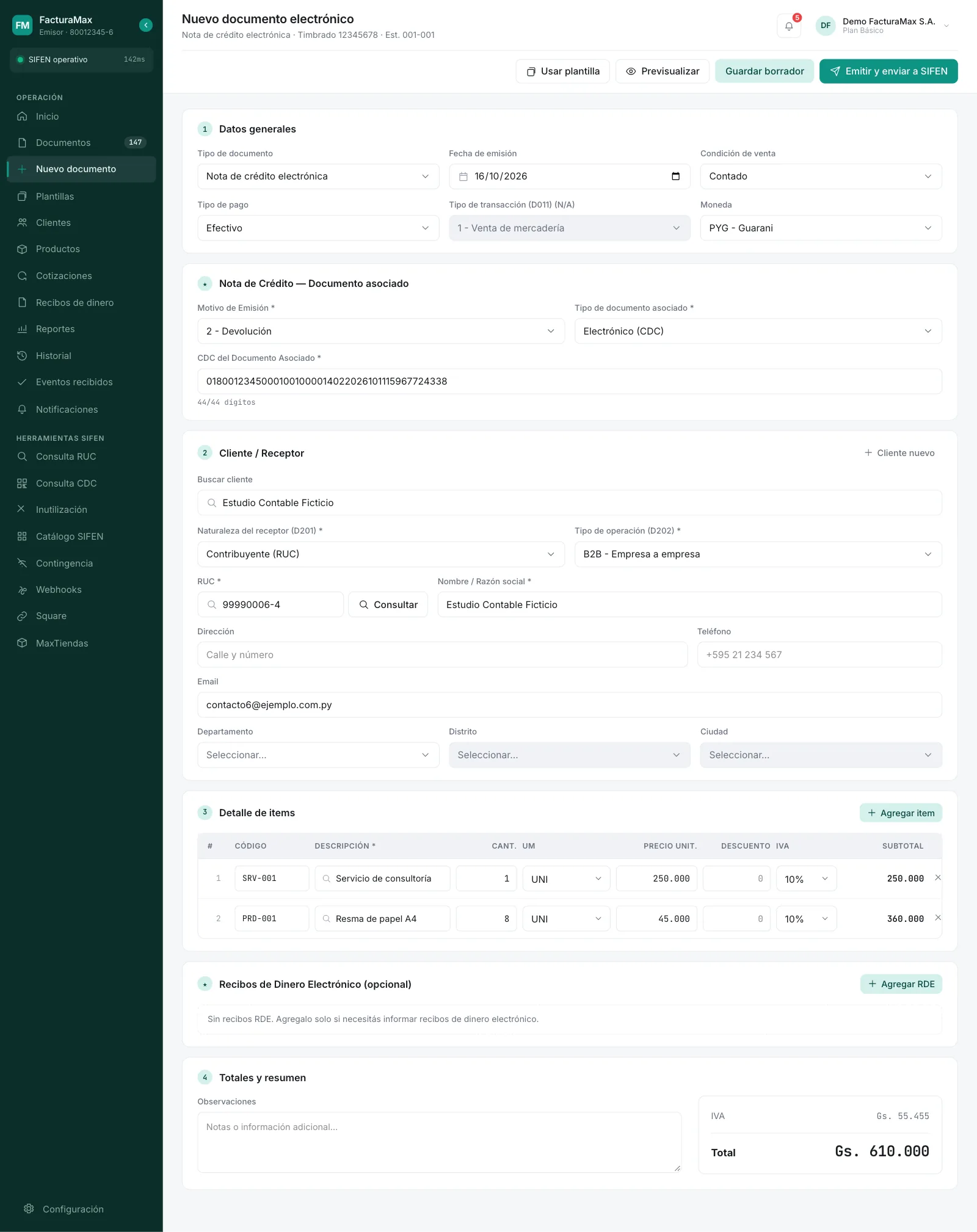Viewport: 977px width, 1232px height.
Task: Click the notifications bell icon
Action: (788, 26)
